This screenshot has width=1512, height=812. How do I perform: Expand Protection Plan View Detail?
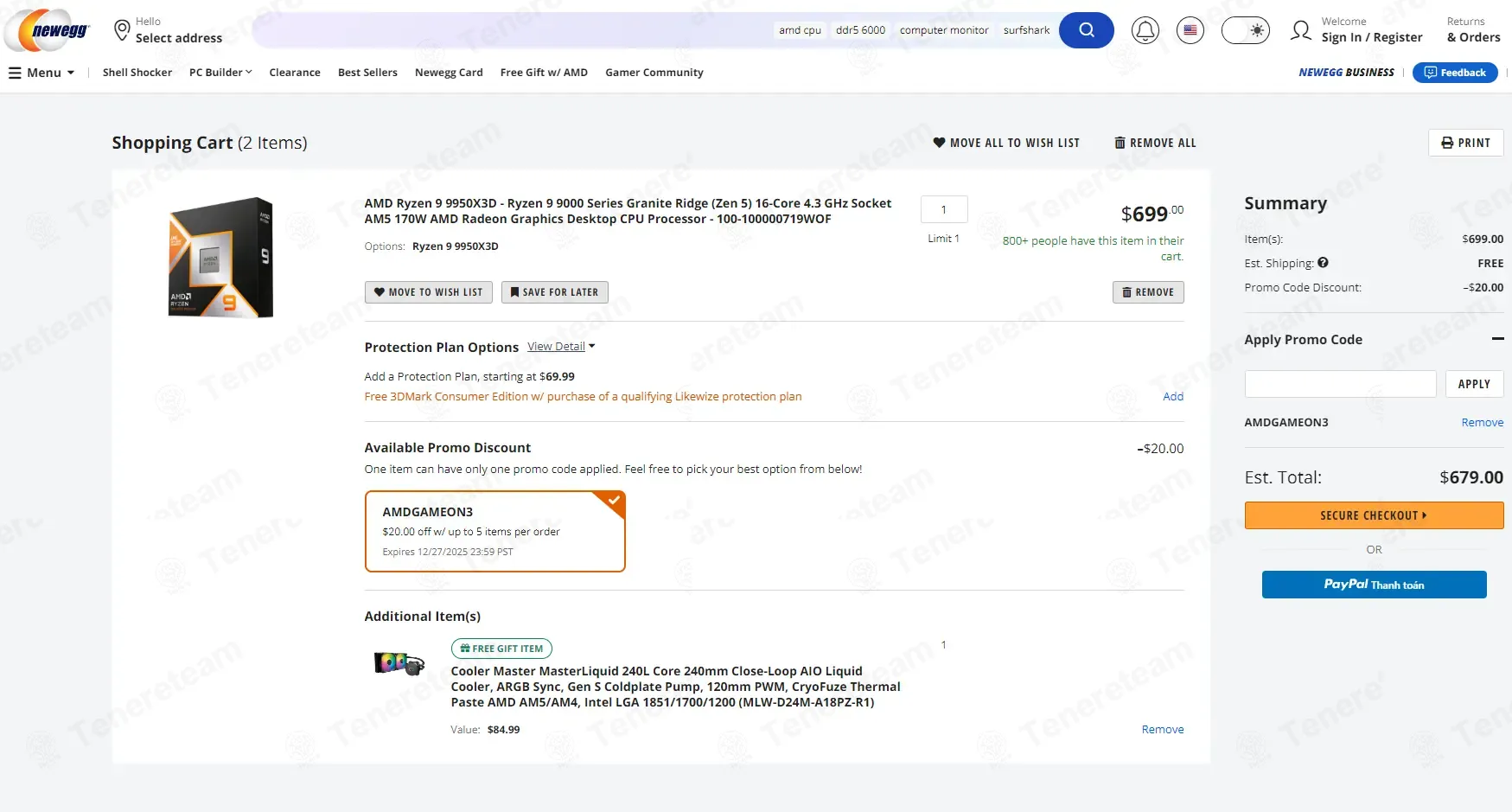pyautogui.click(x=561, y=347)
